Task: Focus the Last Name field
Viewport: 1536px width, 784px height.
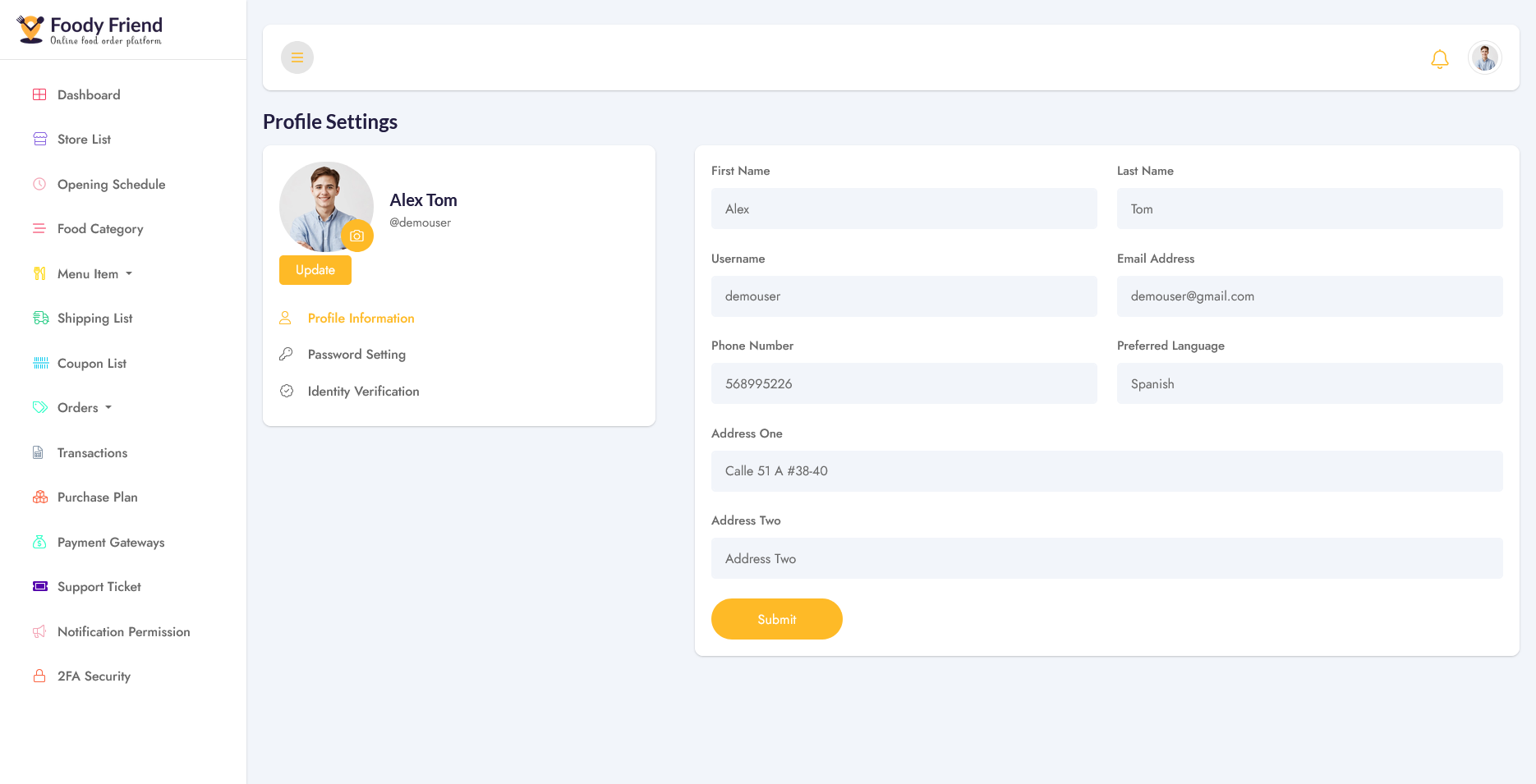Action: (x=1309, y=209)
